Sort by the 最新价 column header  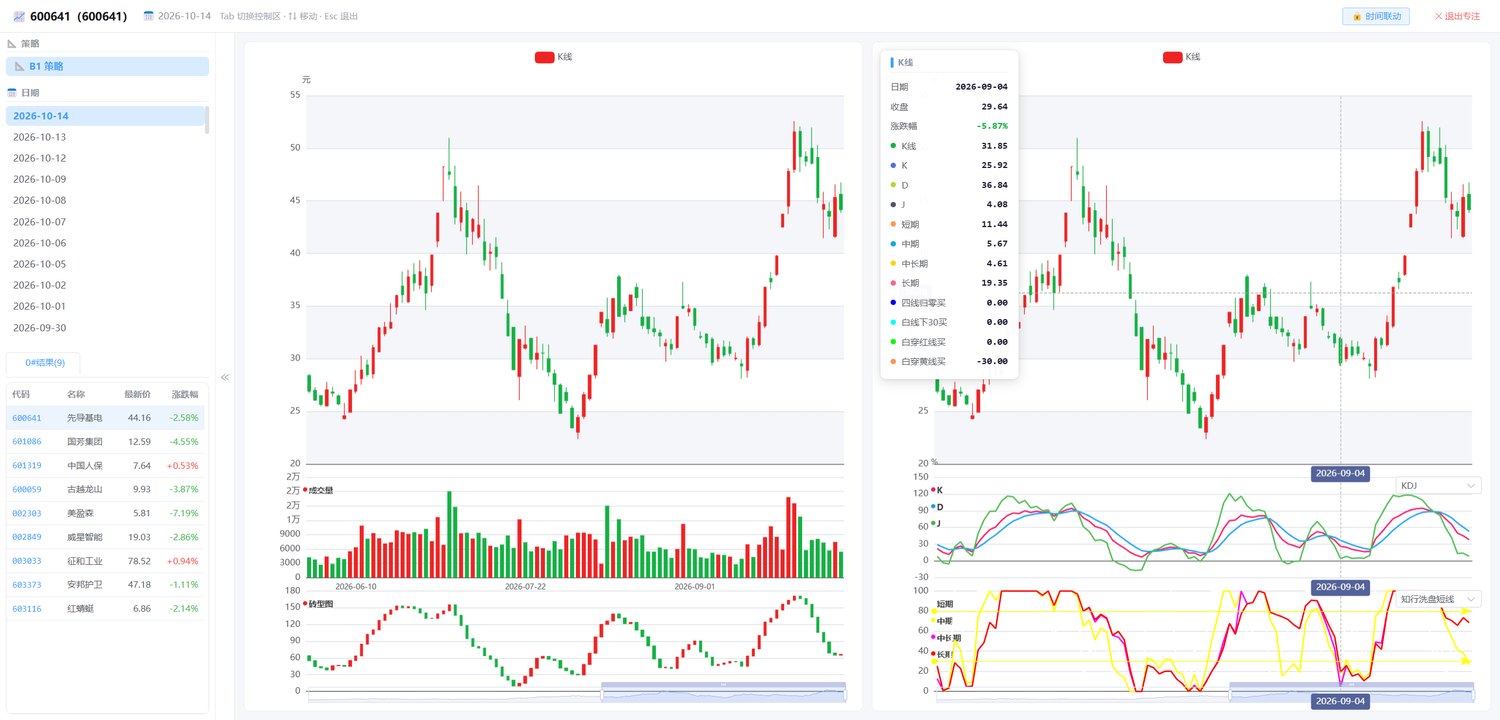[x=137, y=394]
